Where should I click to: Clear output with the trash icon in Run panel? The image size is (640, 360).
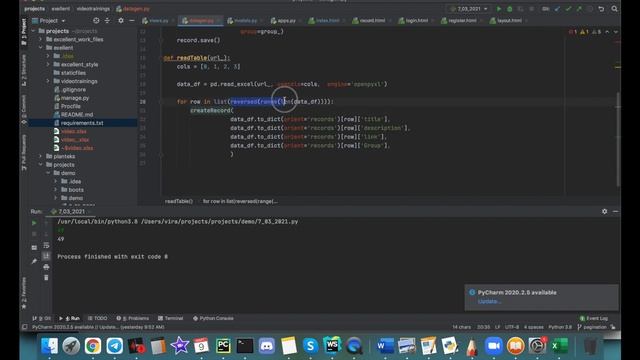pyautogui.click(x=46, y=278)
